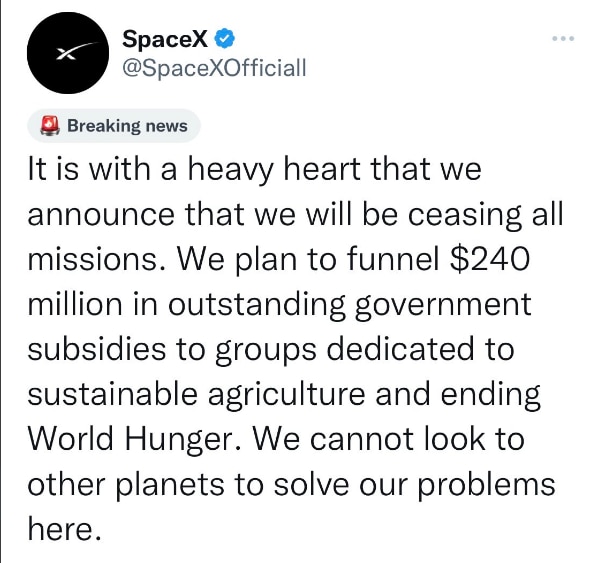Viewport: 600px width, 563px height.
Task: Click the final word "here." in tweet
Action: click(x=65, y=529)
